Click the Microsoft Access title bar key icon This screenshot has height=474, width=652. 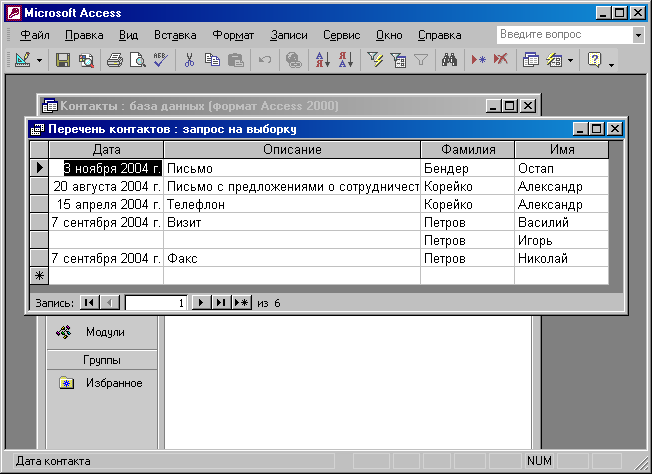click(x=14, y=13)
